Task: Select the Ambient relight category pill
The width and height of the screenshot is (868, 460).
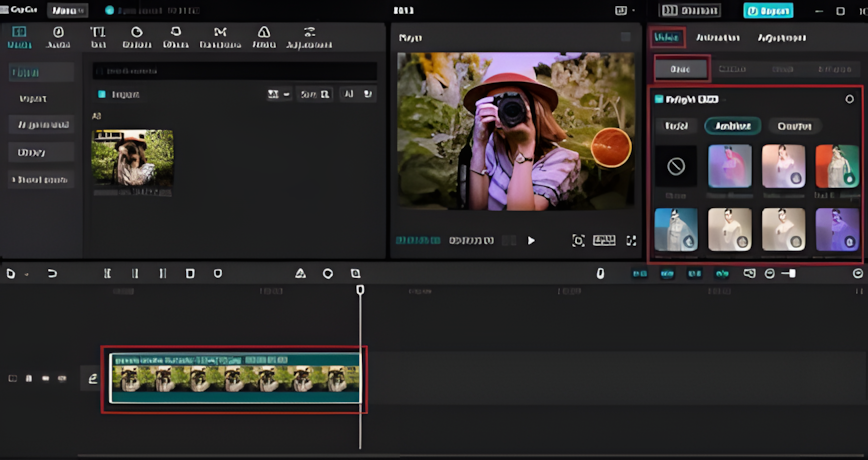Action: 732,126
